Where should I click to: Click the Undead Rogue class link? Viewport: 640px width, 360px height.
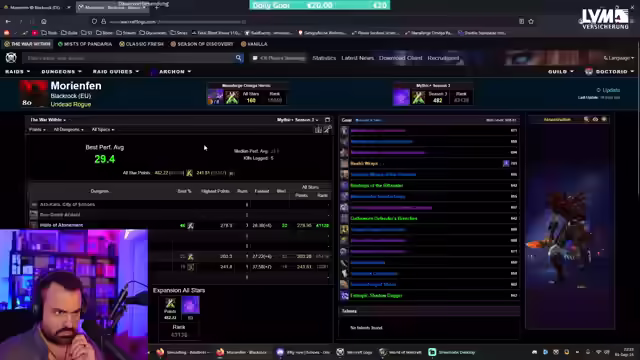(x=71, y=104)
